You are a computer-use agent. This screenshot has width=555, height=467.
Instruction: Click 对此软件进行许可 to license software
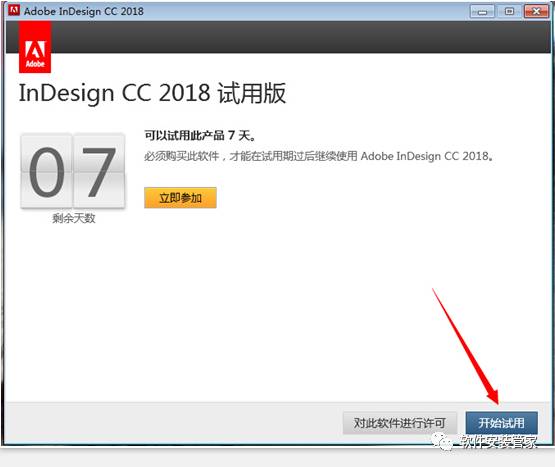(x=400, y=423)
